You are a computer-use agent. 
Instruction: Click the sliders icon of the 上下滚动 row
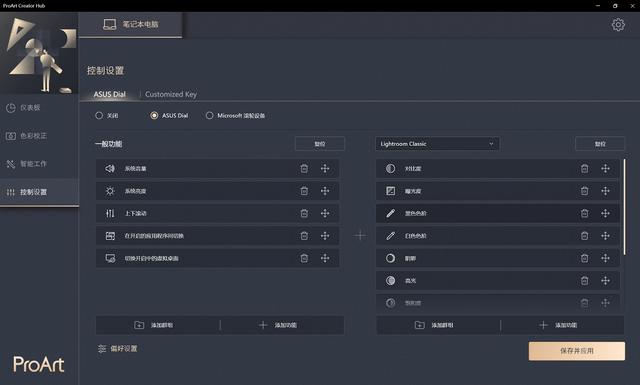tap(110, 213)
